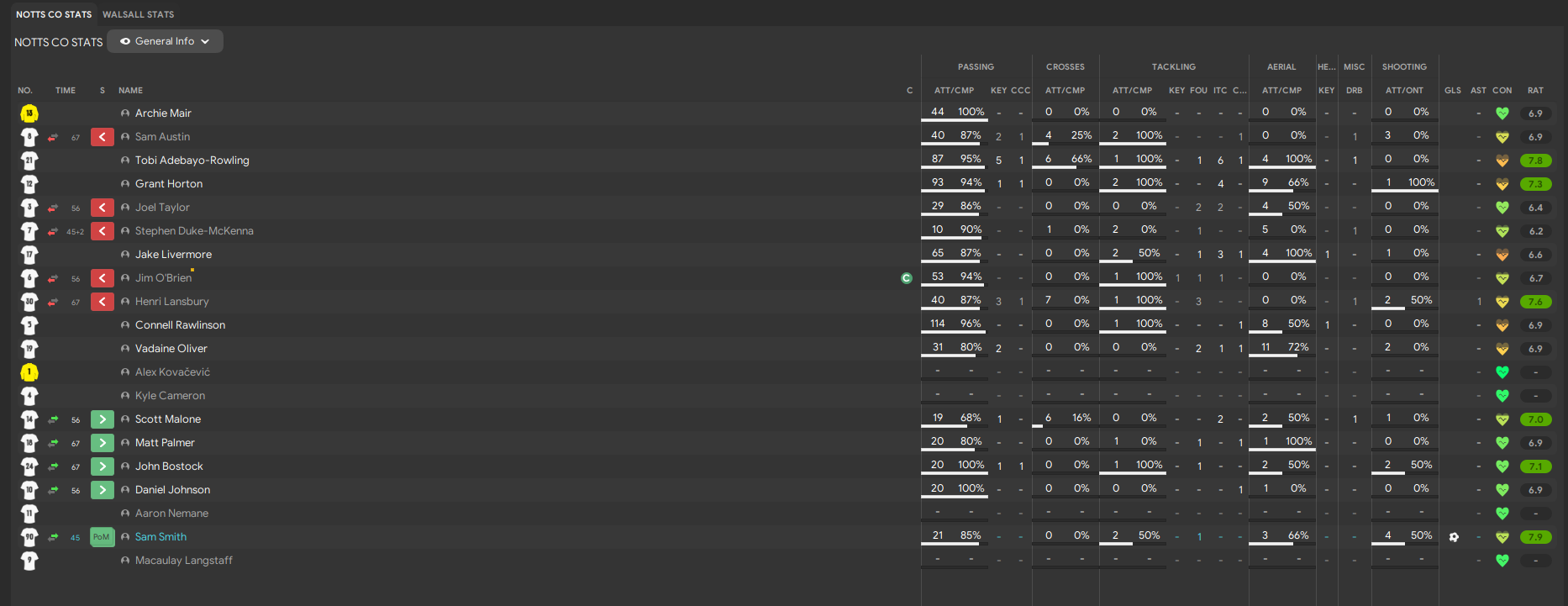Click the green substituted-on icon for Scott Malone
This screenshot has height=606, width=1568.
[x=103, y=419]
